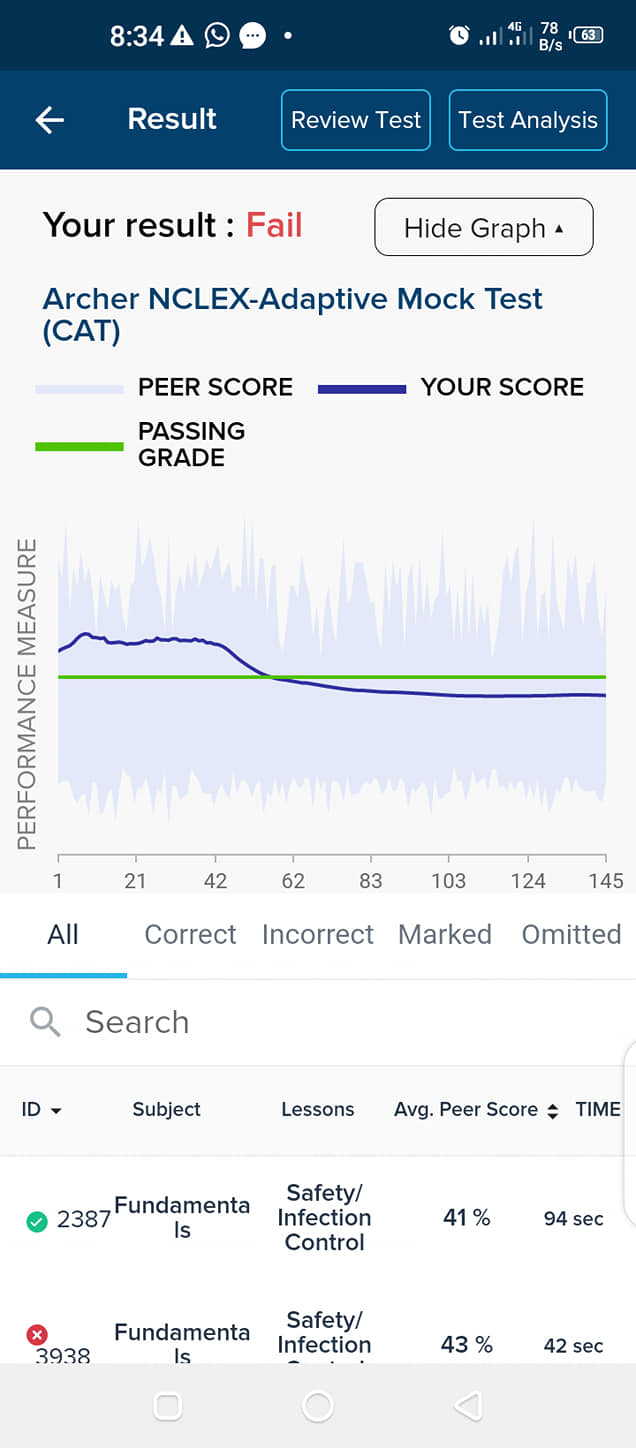The height and width of the screenshot is (1448, 636).
Task: Tap the Android back triangle button
Action: (x=467, y=1406)
